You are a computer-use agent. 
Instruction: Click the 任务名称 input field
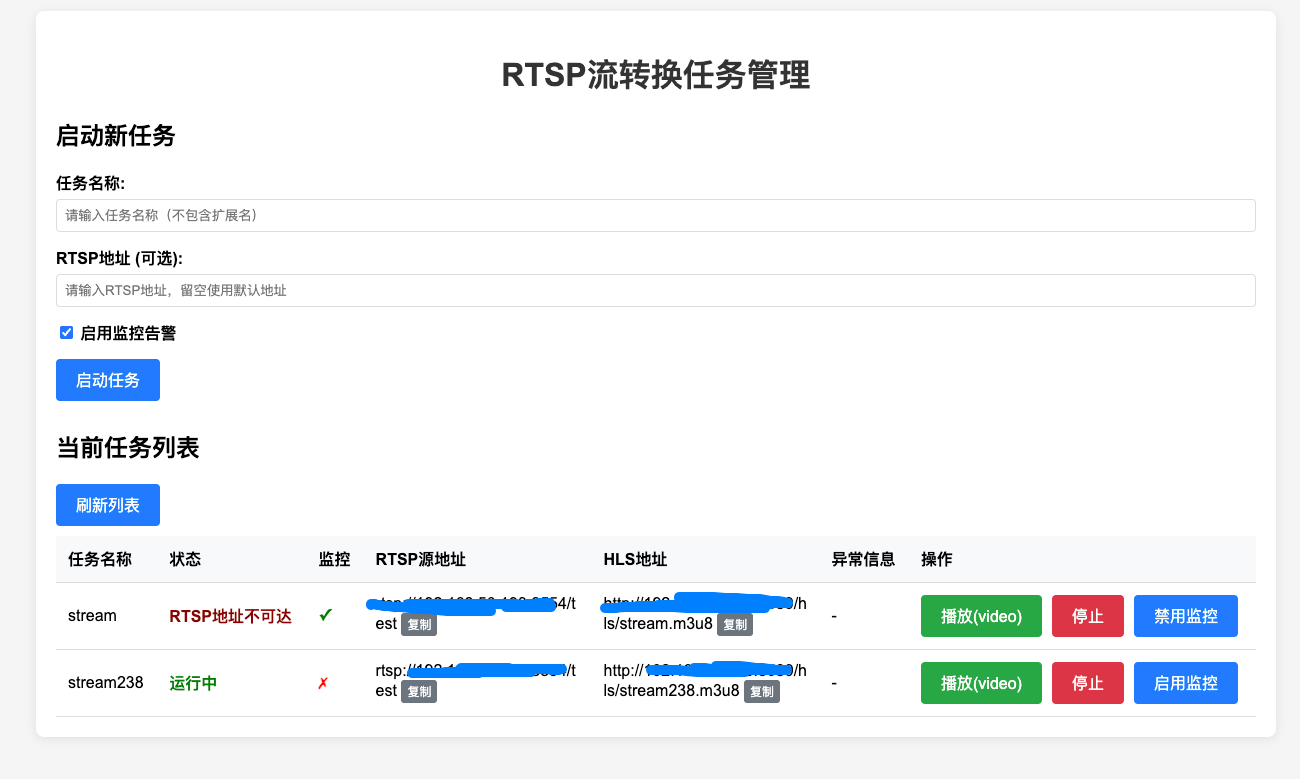(655, 215)
